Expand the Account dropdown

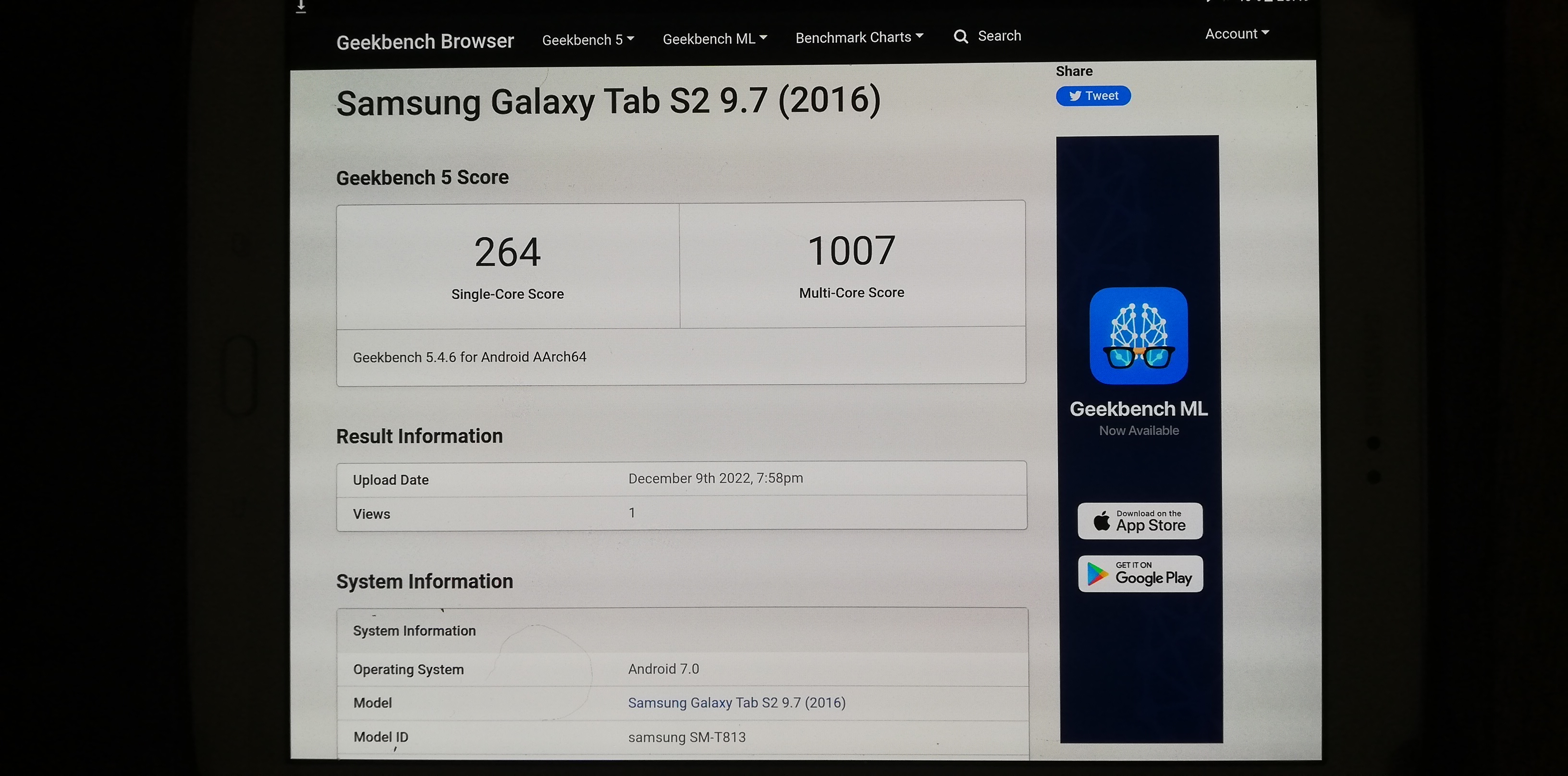point(1237,34)
